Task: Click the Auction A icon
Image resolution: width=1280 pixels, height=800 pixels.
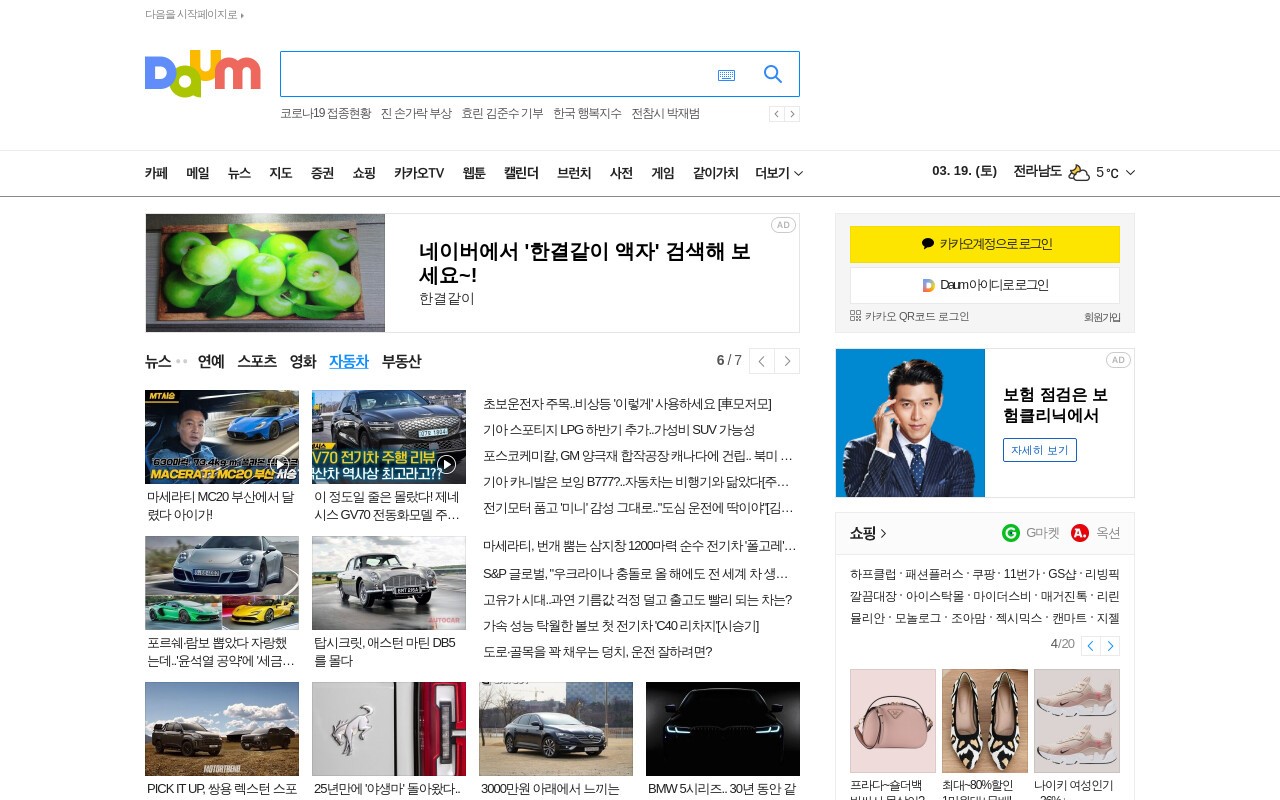Action: click(x=1080, y=533)
